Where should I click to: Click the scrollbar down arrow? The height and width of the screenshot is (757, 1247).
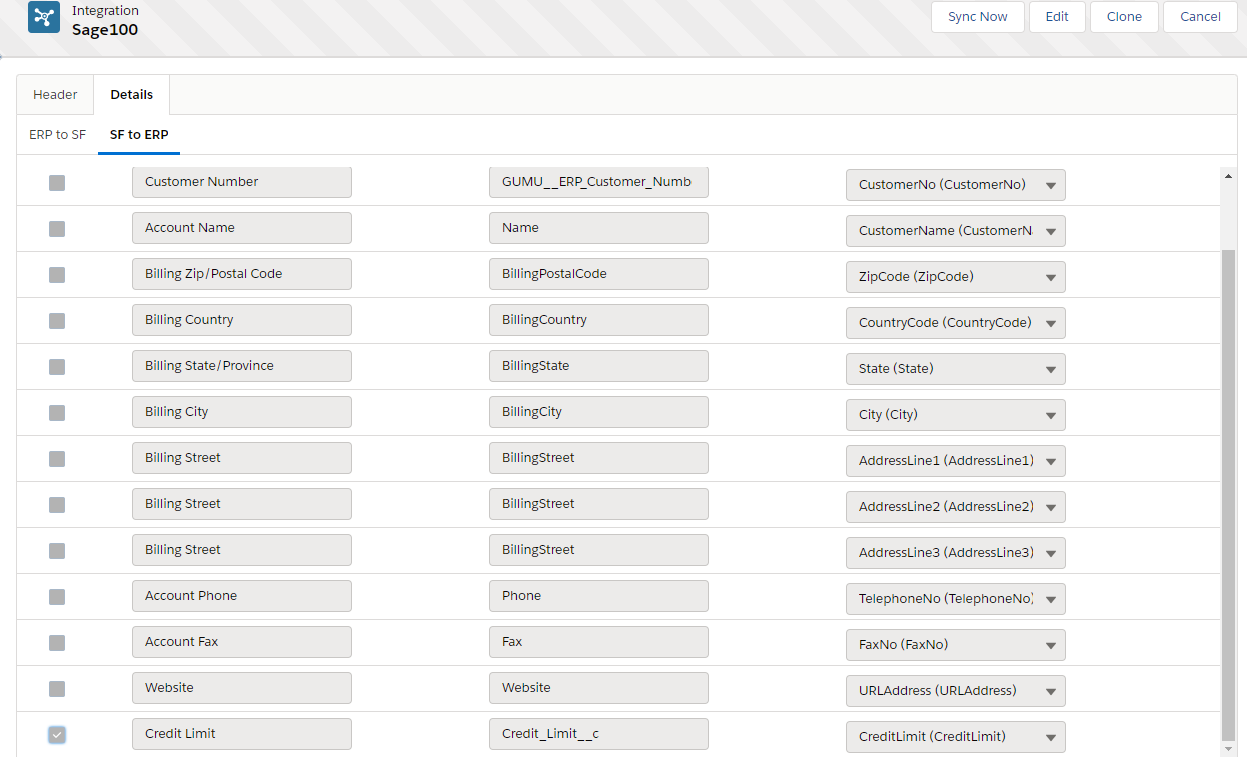[1228, 748]
